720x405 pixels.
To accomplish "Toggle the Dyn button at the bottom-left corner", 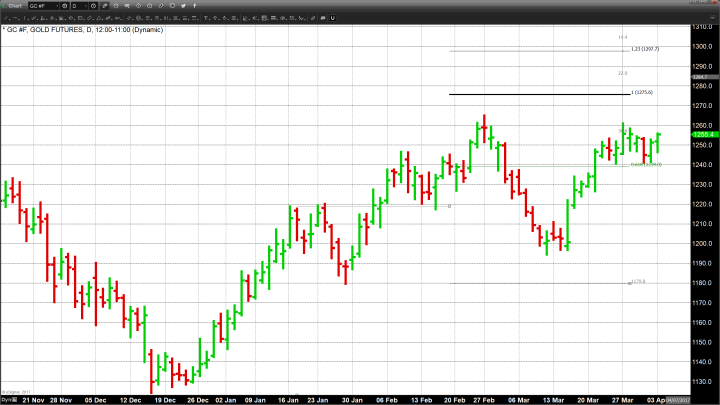I will point(6,400).
